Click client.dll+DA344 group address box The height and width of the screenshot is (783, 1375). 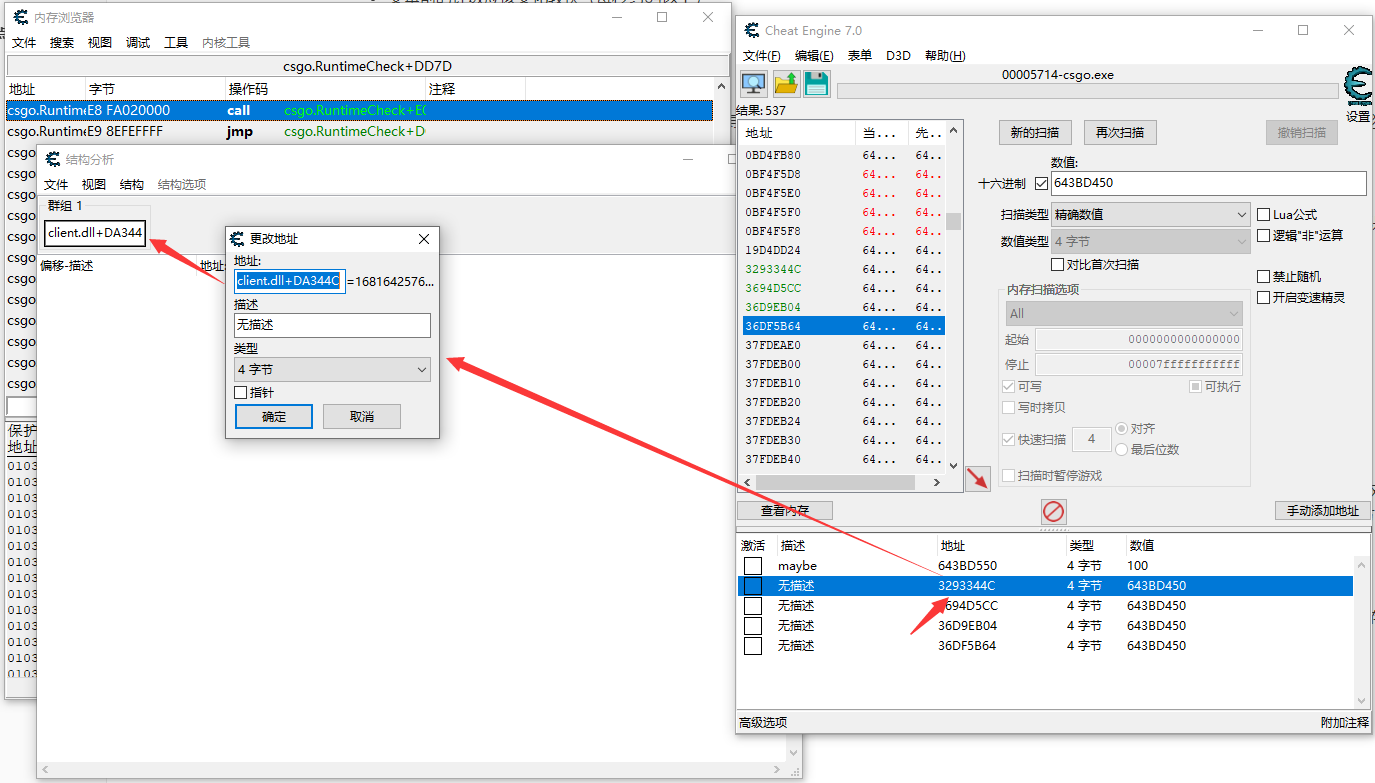(x=95, y=234)
